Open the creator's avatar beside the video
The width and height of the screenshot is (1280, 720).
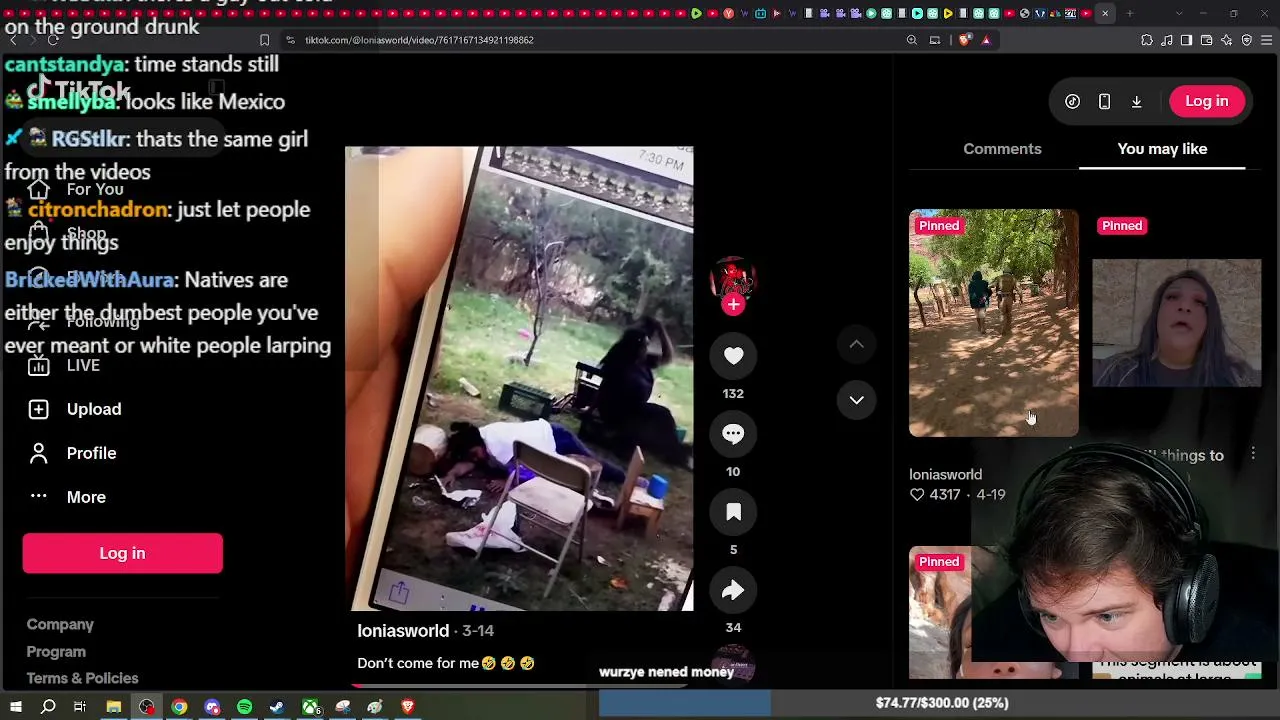coord(733,278)
